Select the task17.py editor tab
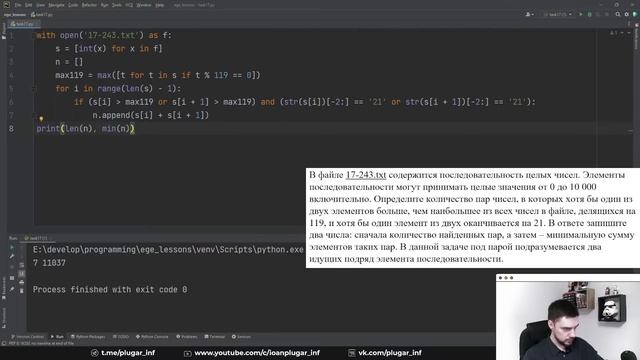This screenshot has height=360, width=640. click(24, 24)
